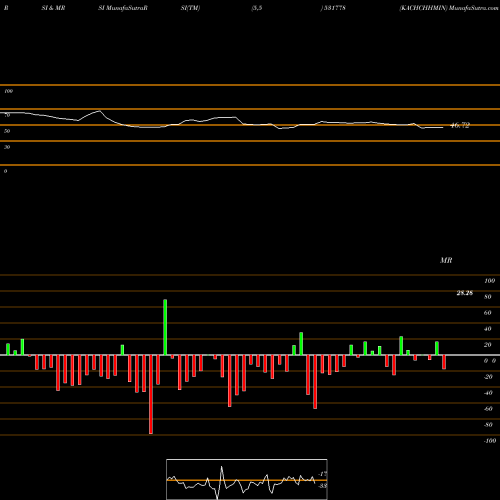Viewport: 500px width, 500px height.
Task: Click the MR axis label -40
Action: point(488,393)
